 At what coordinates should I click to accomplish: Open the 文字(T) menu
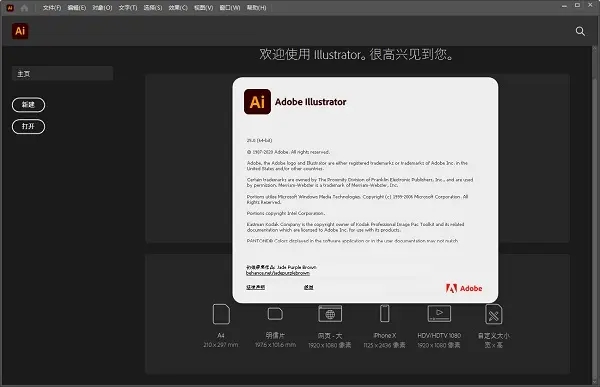[x=128, y=8]
